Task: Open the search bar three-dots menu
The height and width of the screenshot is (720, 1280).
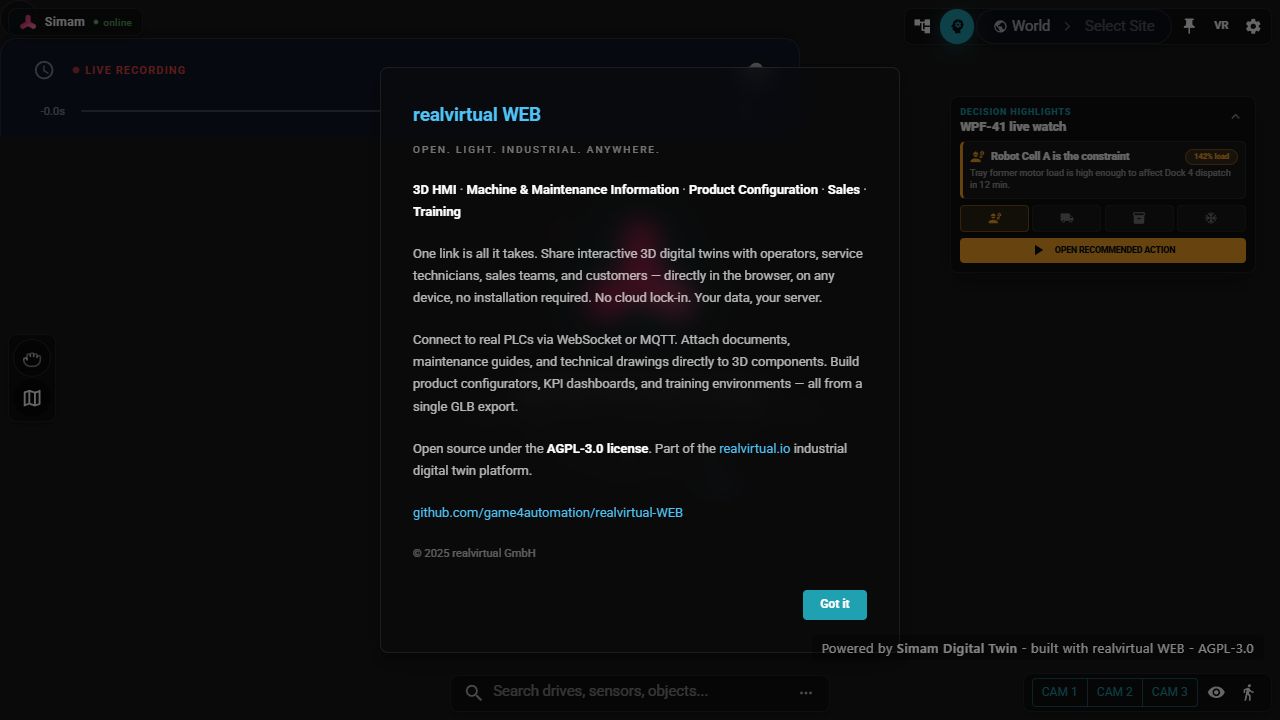Action: (x=806, y=692)
